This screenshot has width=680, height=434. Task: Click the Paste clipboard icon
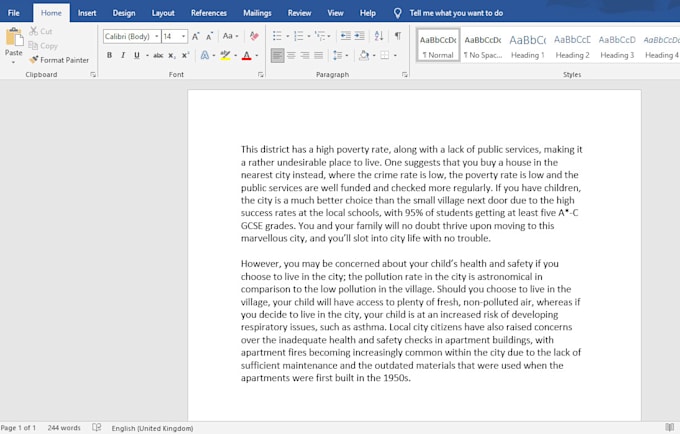(x=14, y=37)
